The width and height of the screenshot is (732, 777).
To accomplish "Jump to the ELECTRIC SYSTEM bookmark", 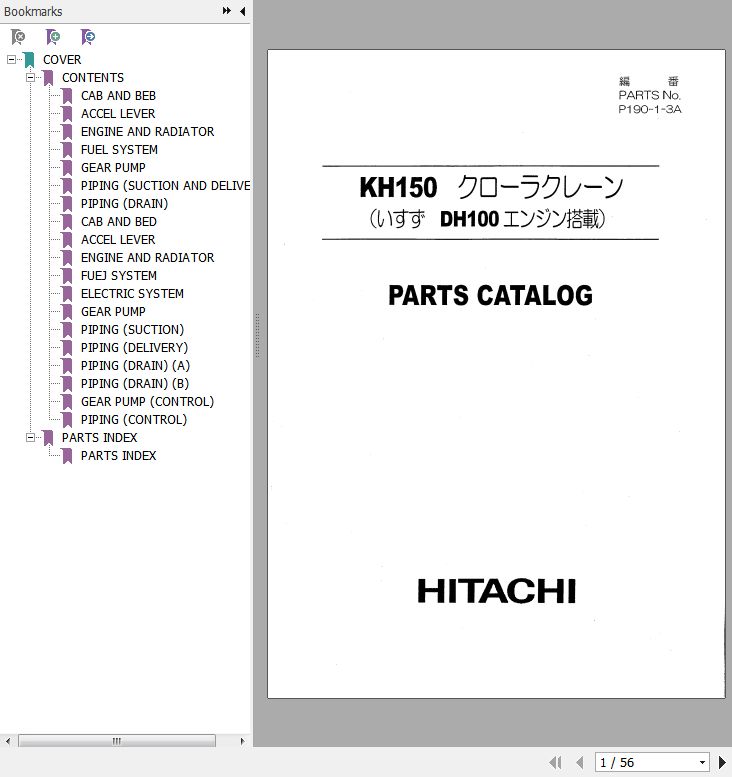I will 132,293.
